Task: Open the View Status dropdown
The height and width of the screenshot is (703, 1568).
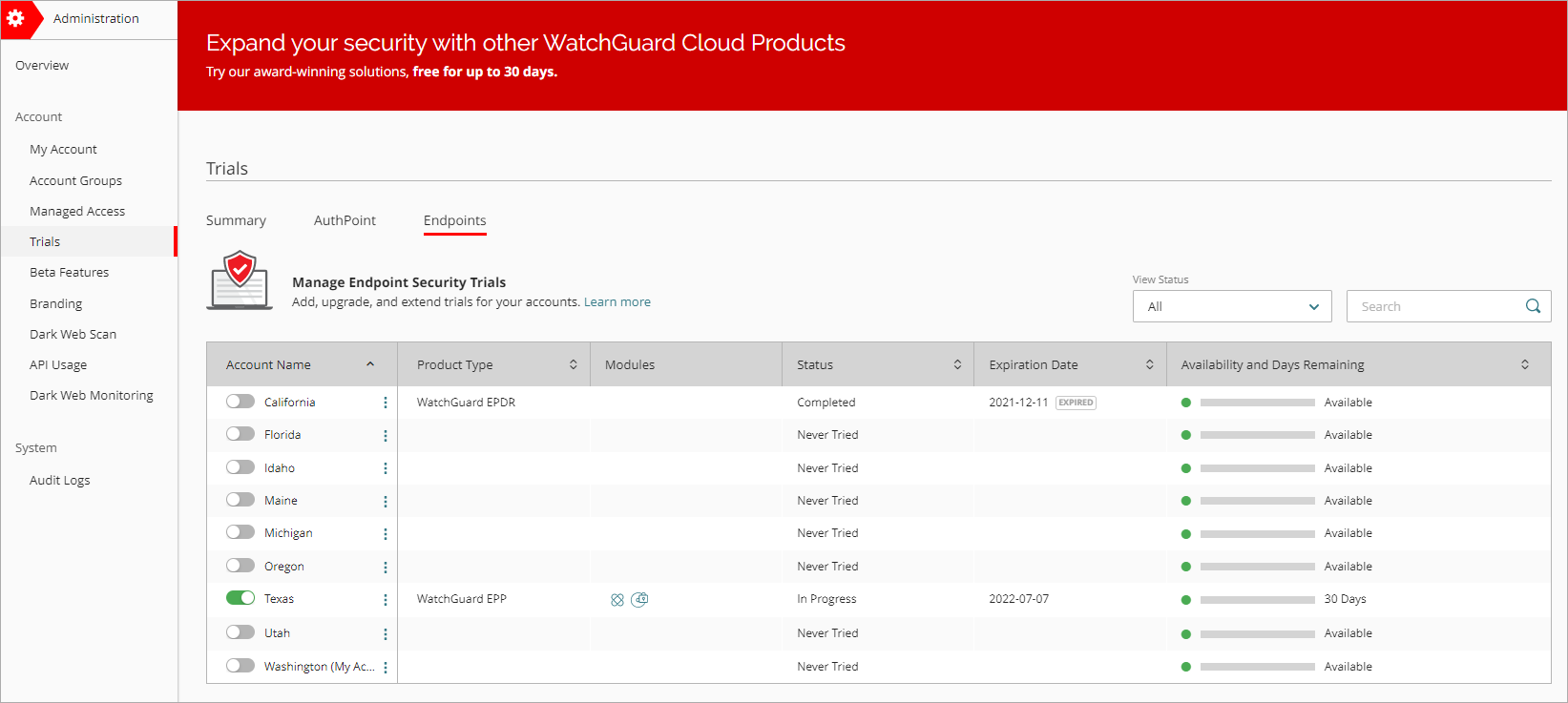Action: [x=1231, y=306]
